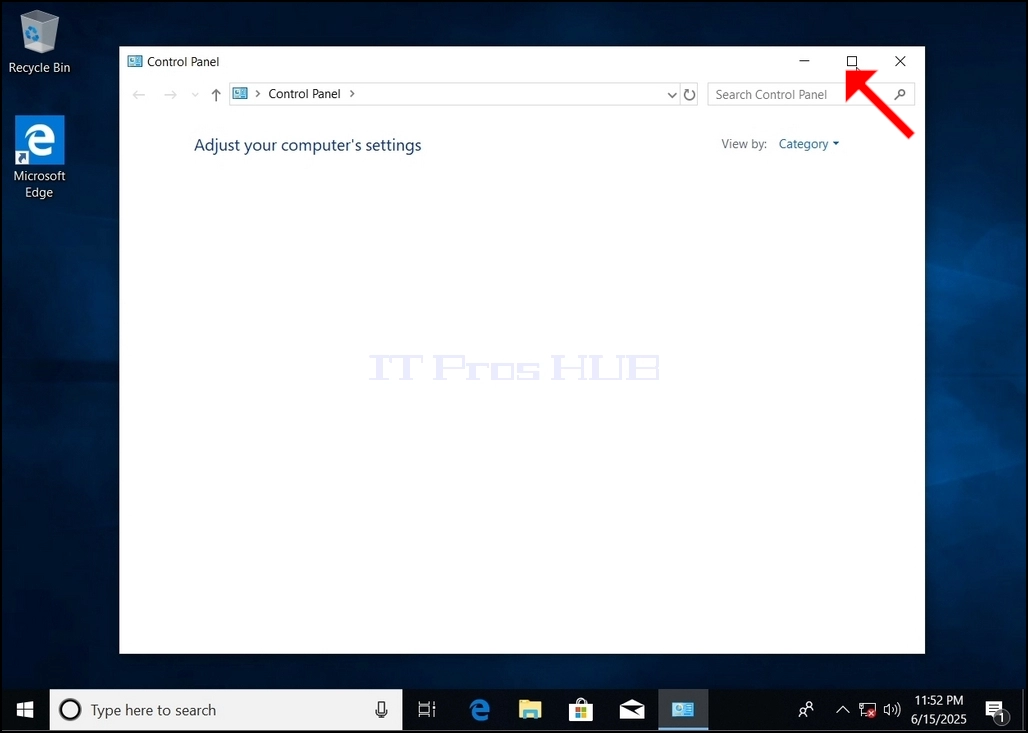Launch Edge from the taskbar
The height and width of the screenshot is (733, 1028).
pos(480,709)
